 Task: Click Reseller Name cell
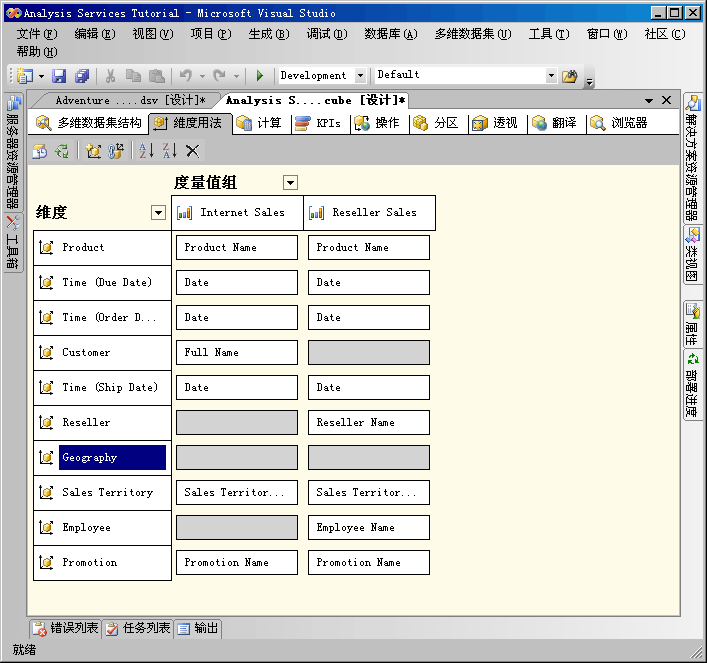(x=369, y=422)
